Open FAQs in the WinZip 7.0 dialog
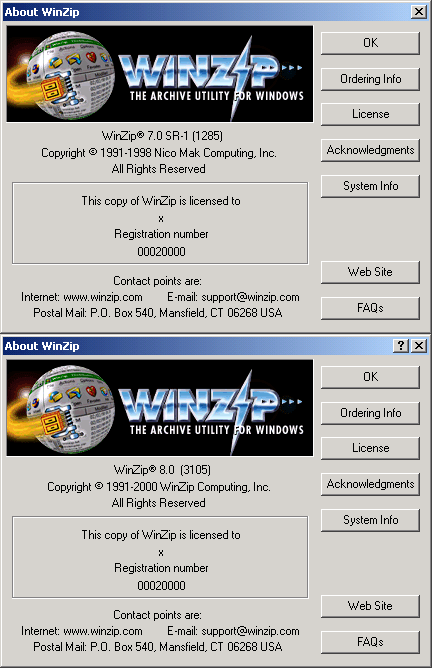Viewport: 432px width, 668px height. 370,308
